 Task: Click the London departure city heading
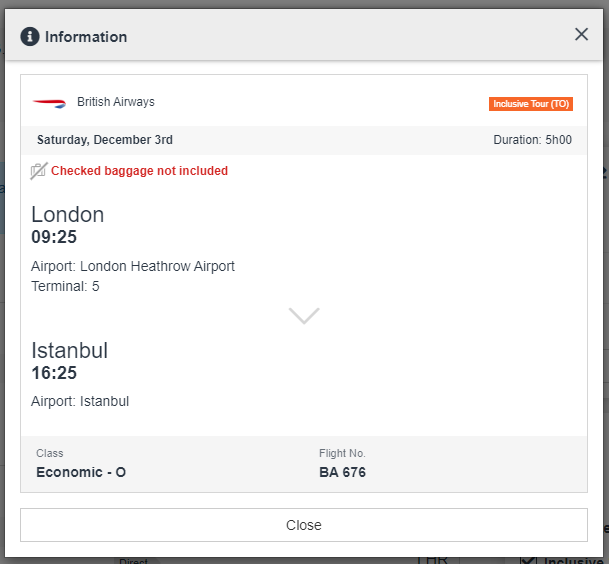point(68,214)
